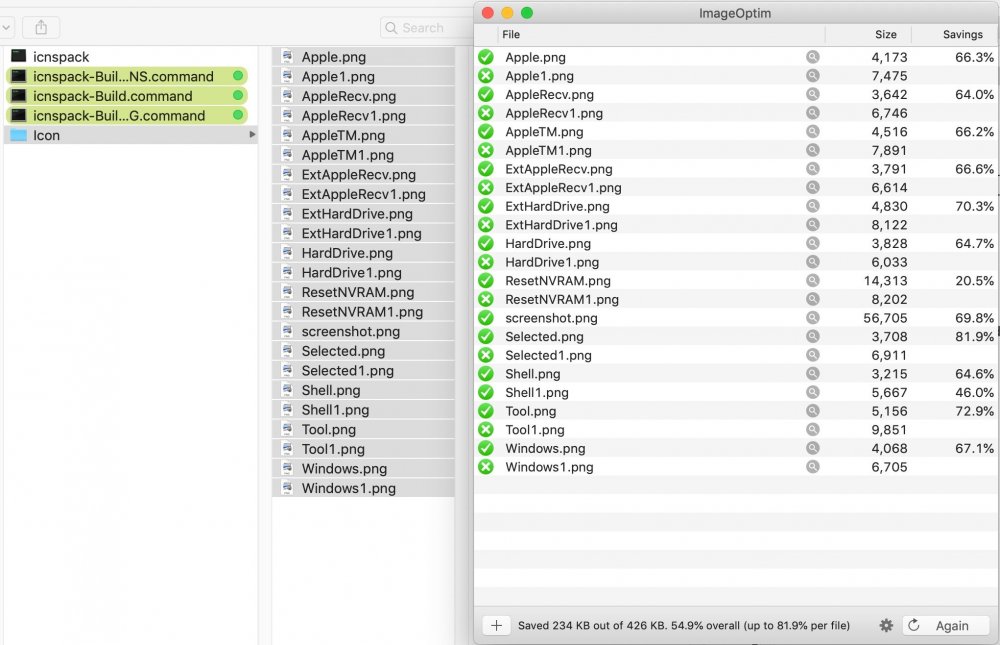
Task: Click magnifier icon for screenshot.png row
Action: click(812, 318)
